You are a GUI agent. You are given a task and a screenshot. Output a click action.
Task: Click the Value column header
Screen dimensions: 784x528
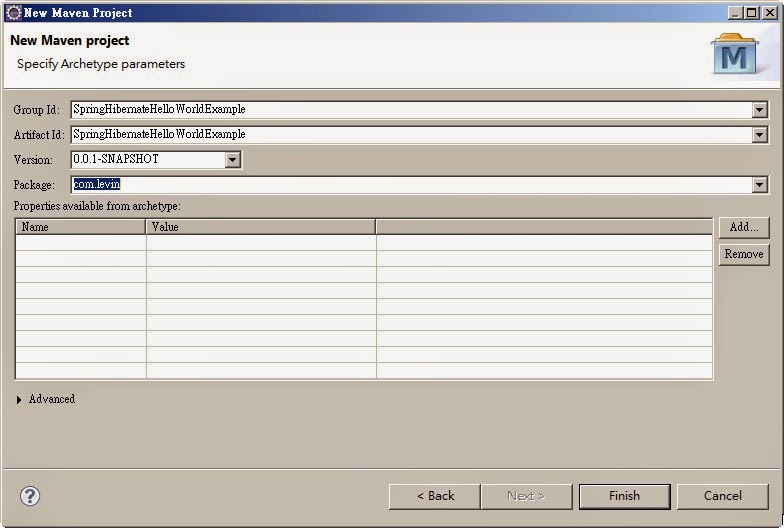point(260,227)
